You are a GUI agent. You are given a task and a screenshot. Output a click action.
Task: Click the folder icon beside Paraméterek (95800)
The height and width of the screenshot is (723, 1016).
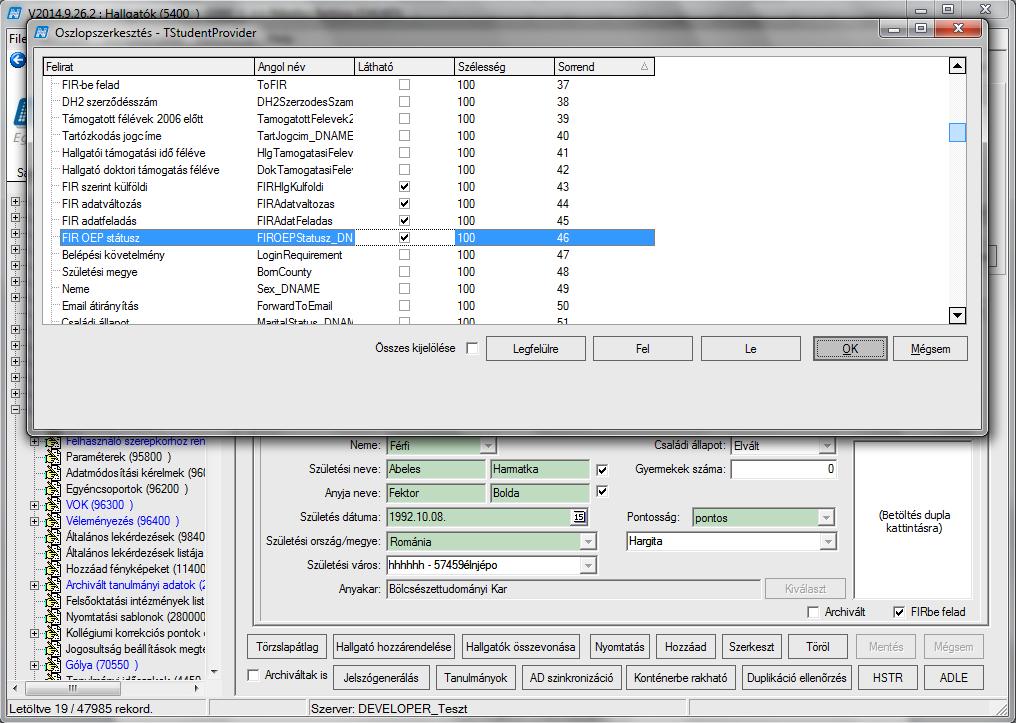coord(52,457)
